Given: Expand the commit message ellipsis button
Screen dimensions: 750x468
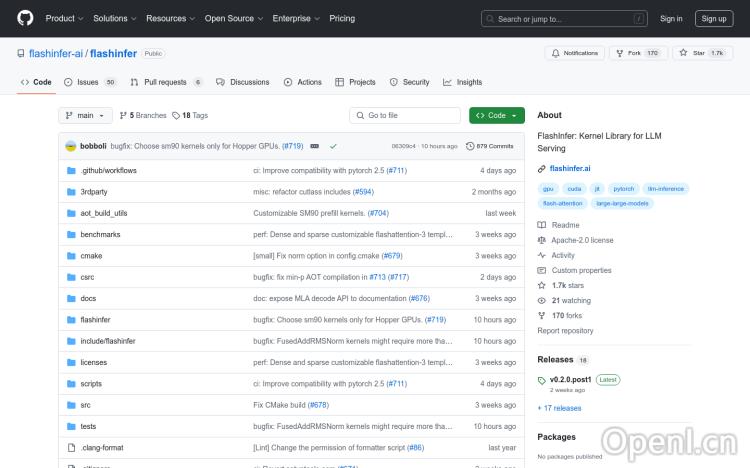Looking at the screenshot, I should 314,146.
